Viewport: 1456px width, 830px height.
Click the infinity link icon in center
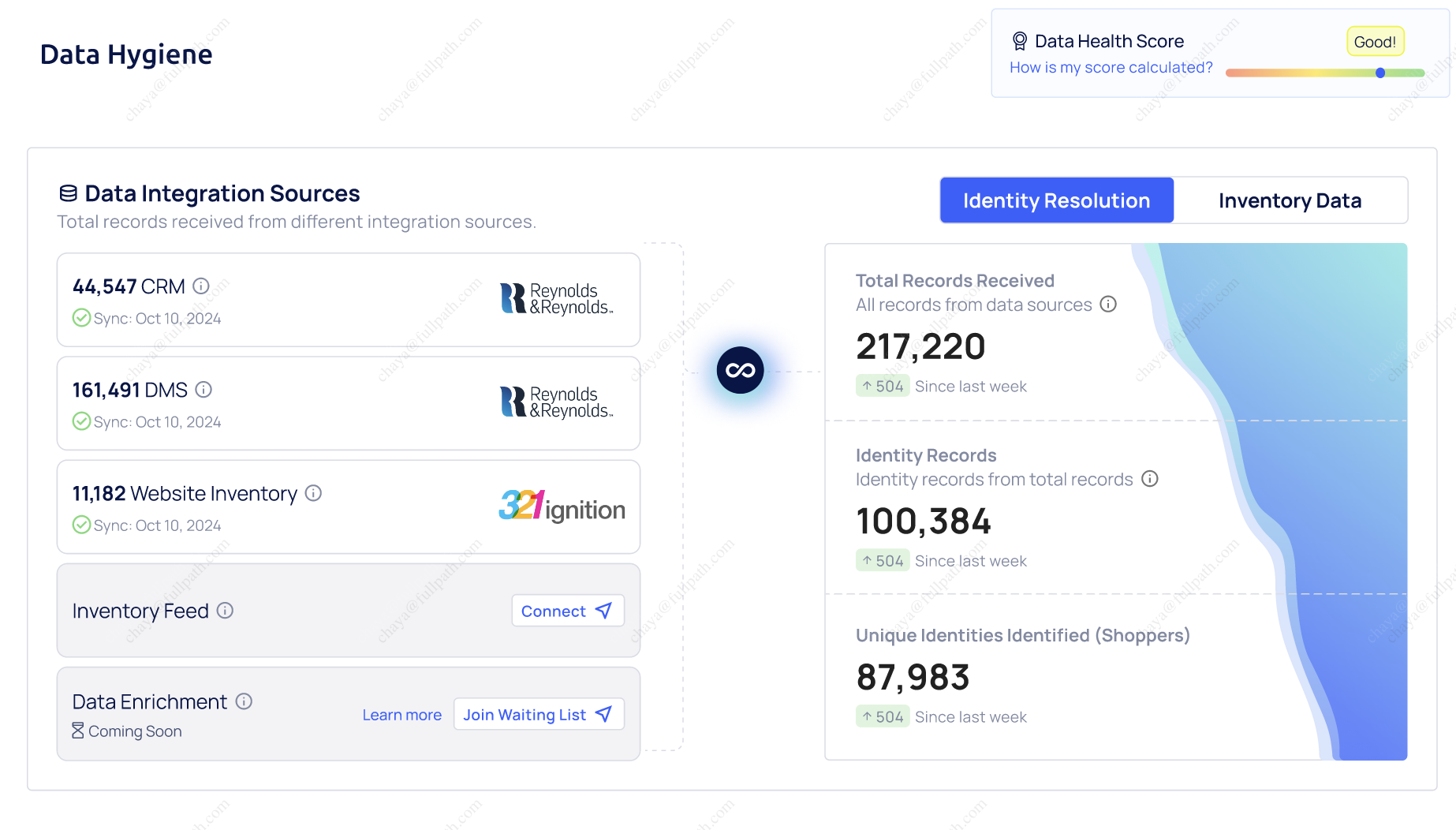click(x=740, y=370)
